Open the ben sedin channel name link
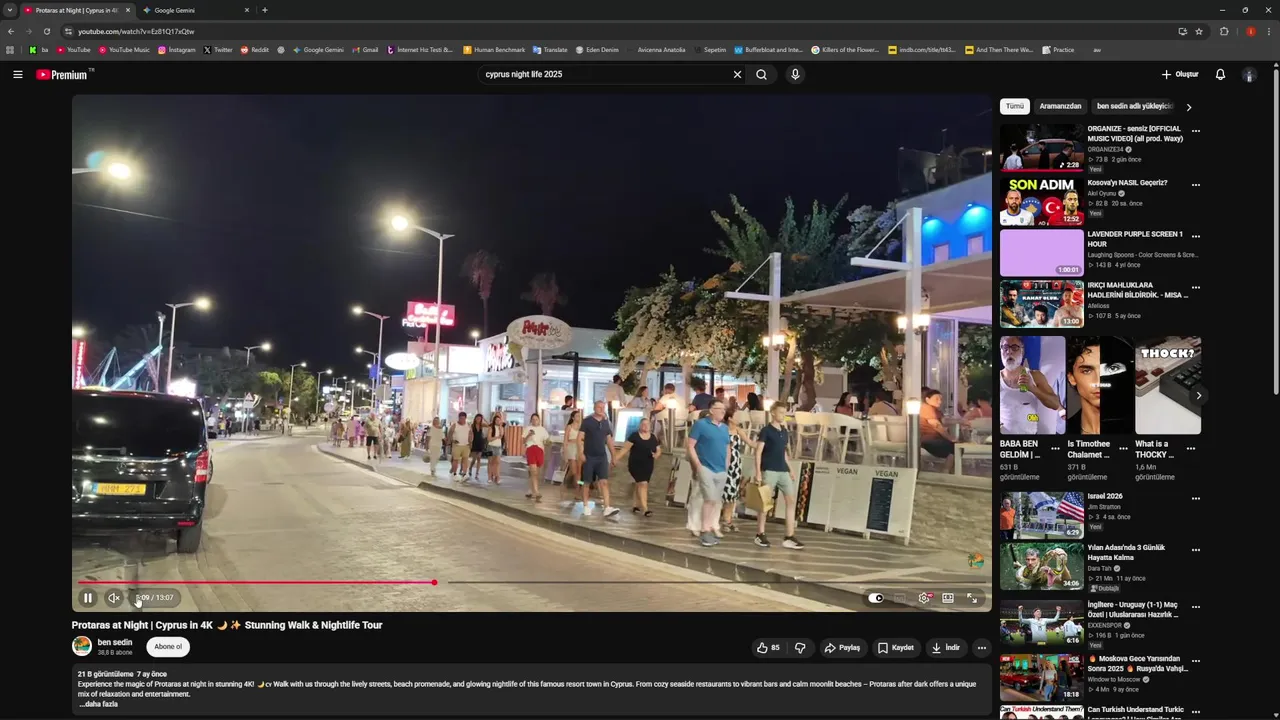 coord(115,642)
